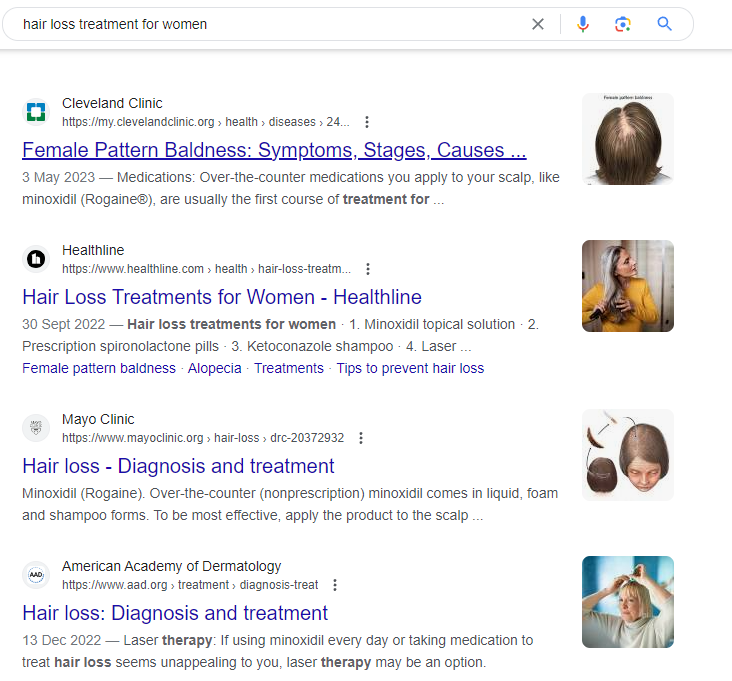Follow the Alopecia sitelink
Viewport: 732px width, 681px height.
coord(215,368)
